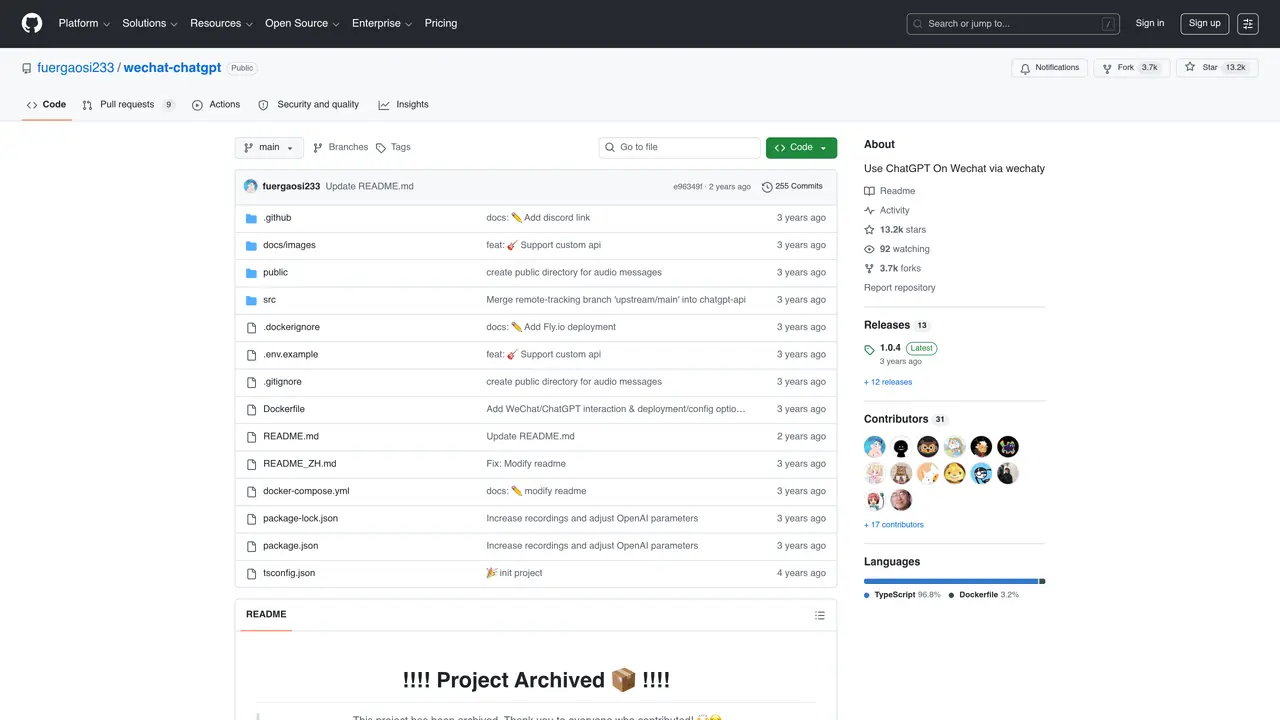The height and width of the screenshot is (720, 1280).
Task: Open the Open Source header menu
Action: click(302, 23)
